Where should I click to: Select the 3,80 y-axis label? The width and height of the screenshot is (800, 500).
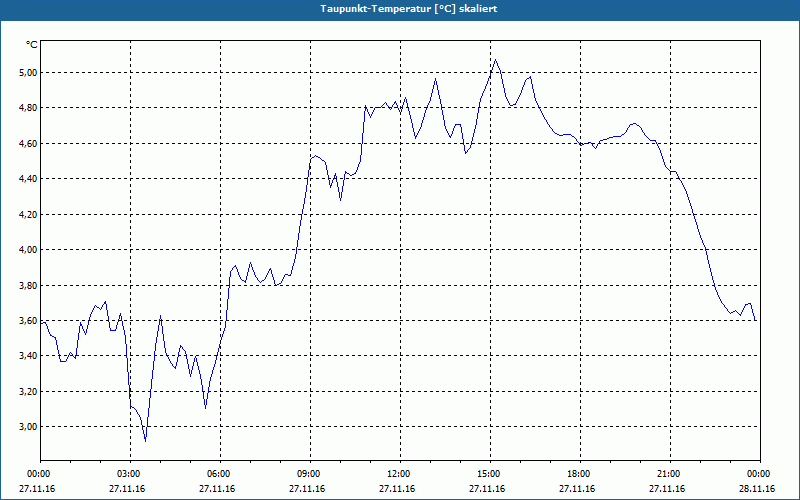tap(29, 285)
